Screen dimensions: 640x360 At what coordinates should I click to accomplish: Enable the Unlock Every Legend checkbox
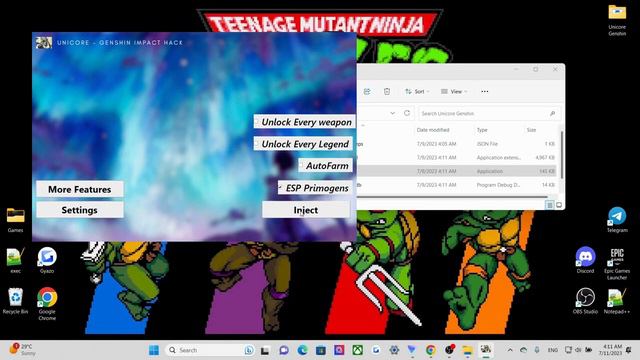tap(257, 144)
